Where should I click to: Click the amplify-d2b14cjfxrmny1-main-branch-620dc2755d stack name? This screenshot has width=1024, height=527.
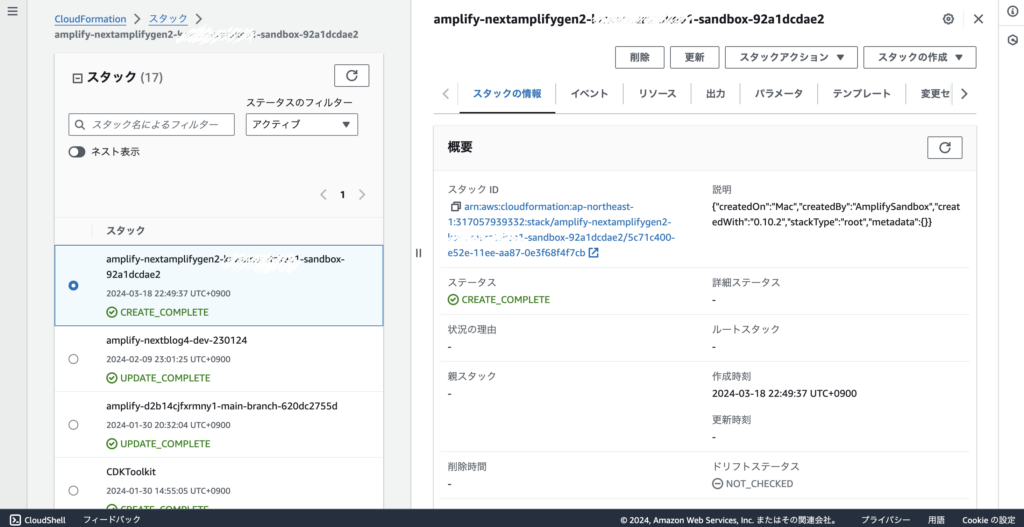pyautogui.click(x=221, y=406)
